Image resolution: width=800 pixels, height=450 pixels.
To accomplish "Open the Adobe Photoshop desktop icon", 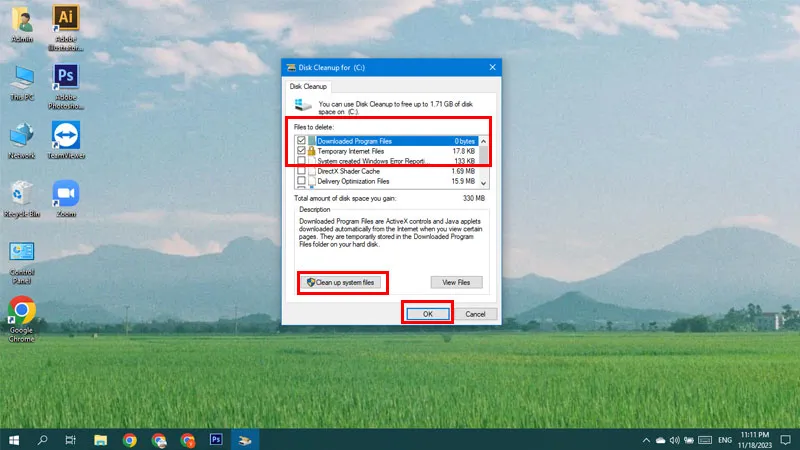I will pos(66,86).
